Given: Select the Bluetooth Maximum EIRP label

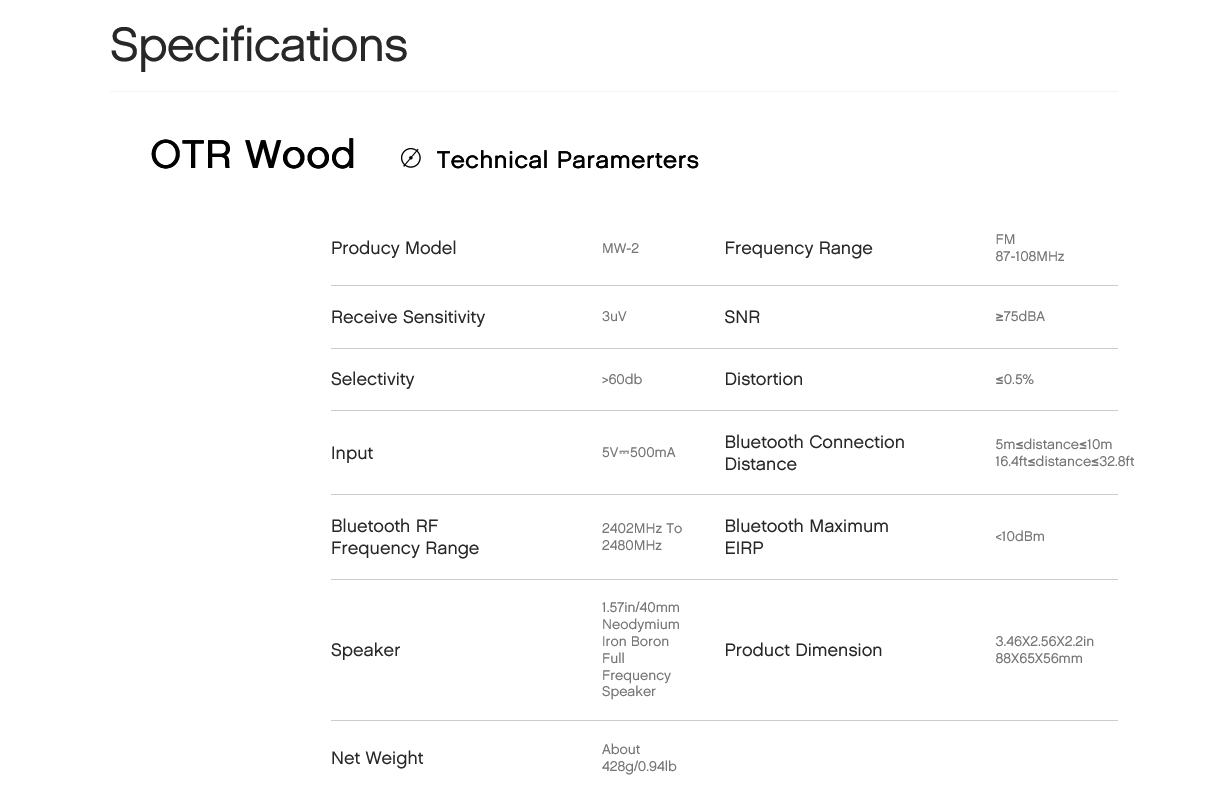Looking at the screenshot, I should [x=806, y=537].
